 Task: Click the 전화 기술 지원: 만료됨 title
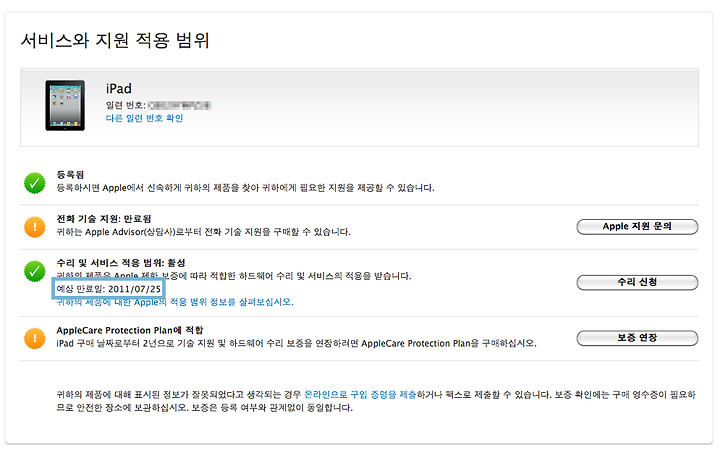104,219
